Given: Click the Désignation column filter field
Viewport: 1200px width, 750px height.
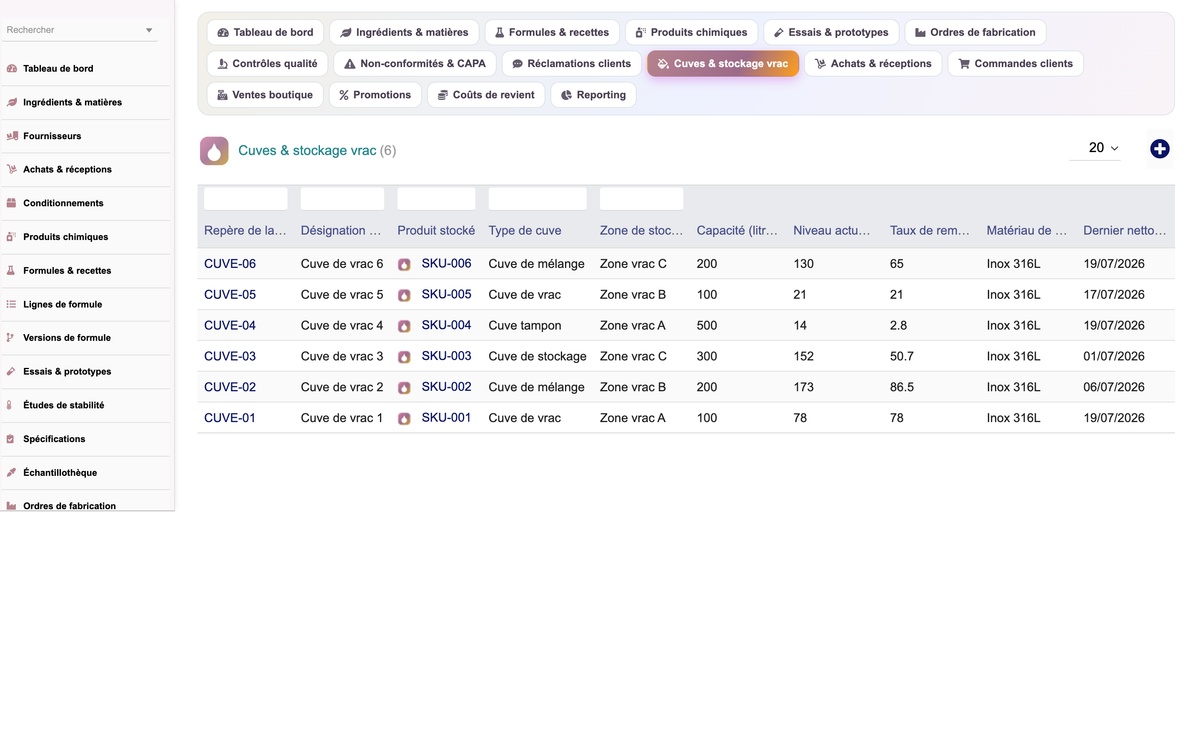Looking at the screenshot, I should tap(342, 198).
